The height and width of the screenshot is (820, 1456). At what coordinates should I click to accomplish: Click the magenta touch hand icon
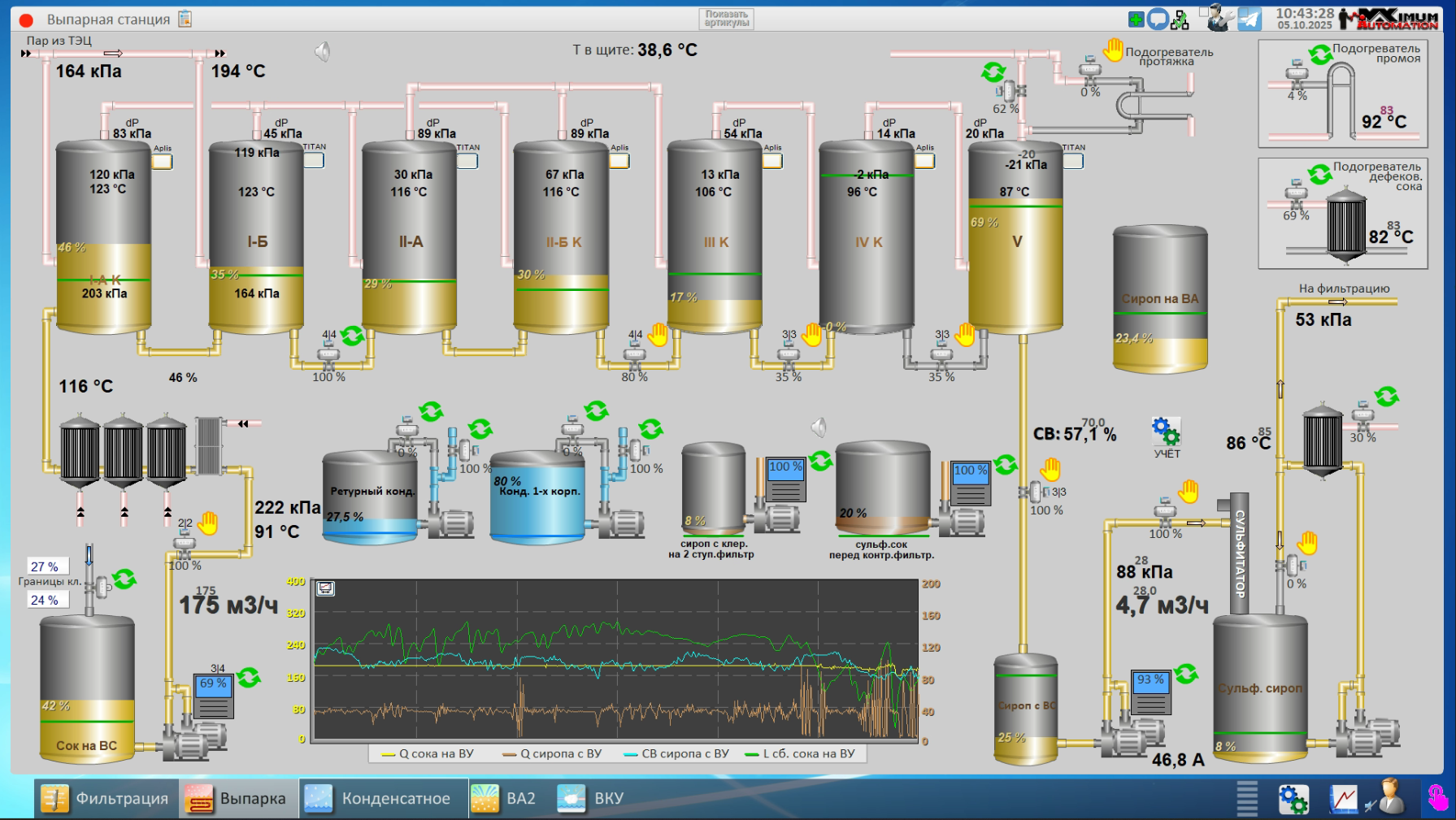pos(1437,798)
